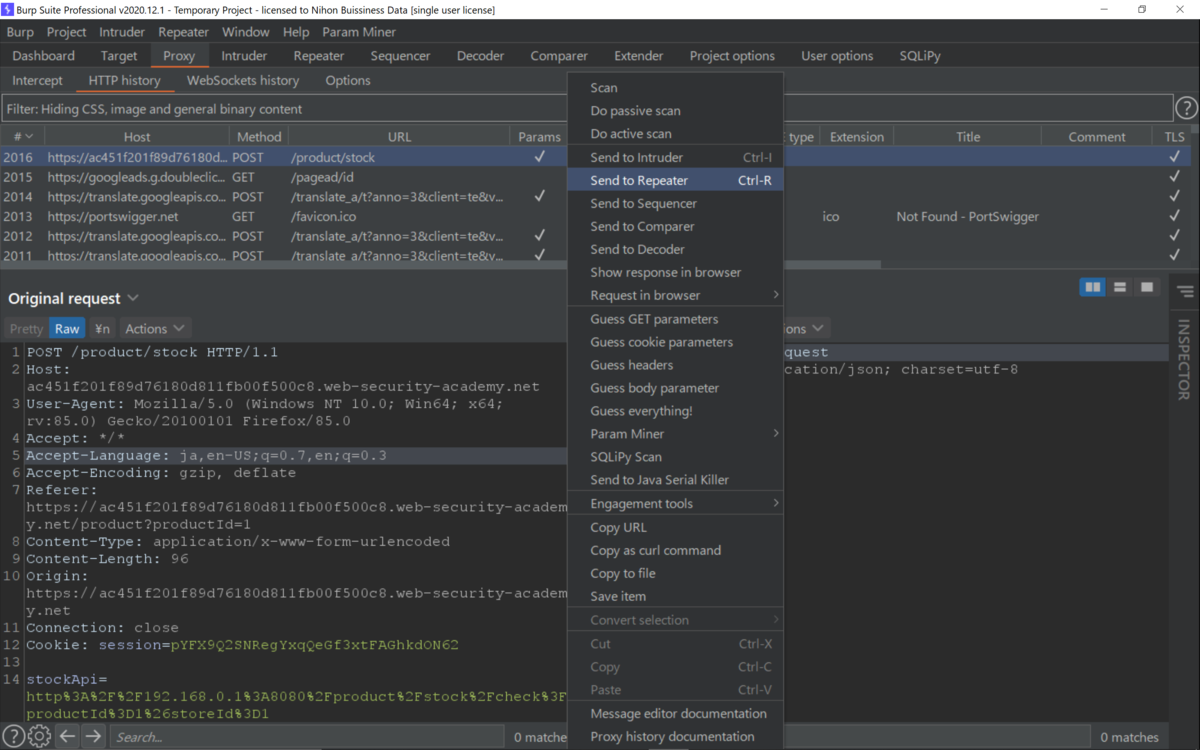Image resolution: width=1200 pixels, height=750 pixels.
Task: Switch to the Intruder tab
Action: [244, 56]
